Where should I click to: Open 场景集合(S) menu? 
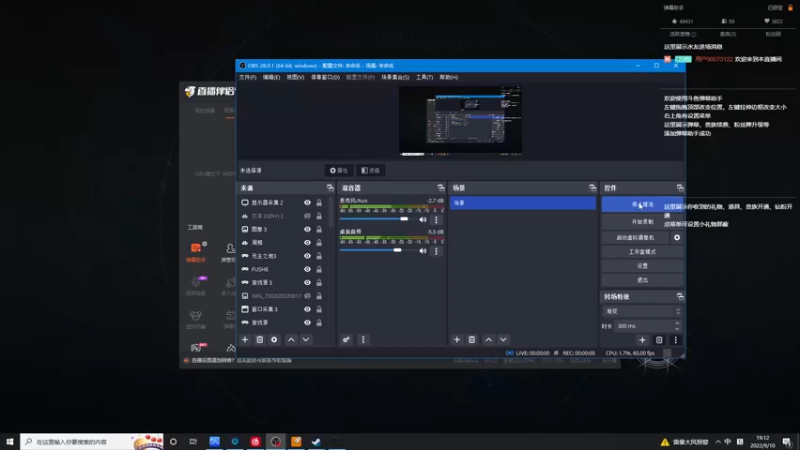click(395, 78)
